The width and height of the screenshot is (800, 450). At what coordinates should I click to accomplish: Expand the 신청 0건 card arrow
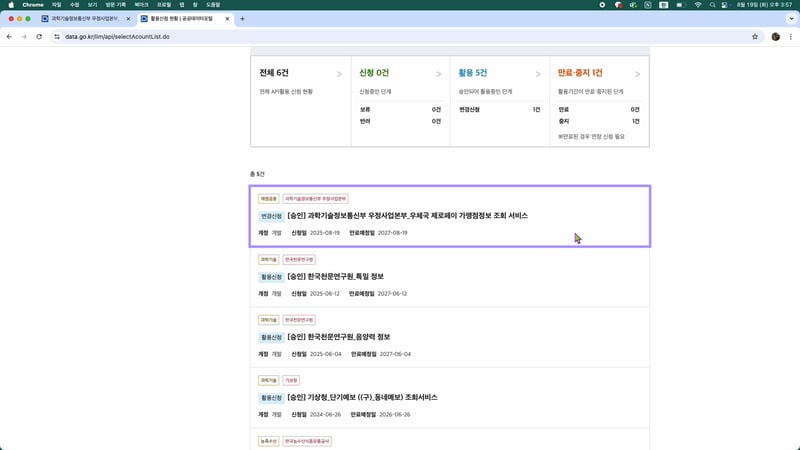coord(439,74)
